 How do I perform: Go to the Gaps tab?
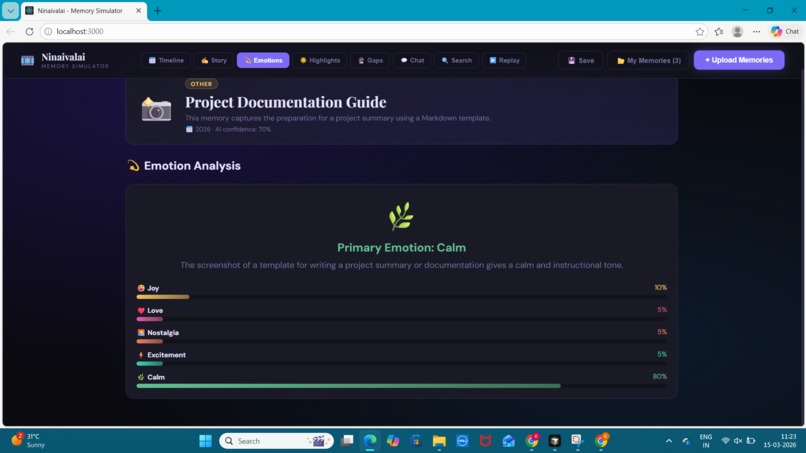[370, 60]
